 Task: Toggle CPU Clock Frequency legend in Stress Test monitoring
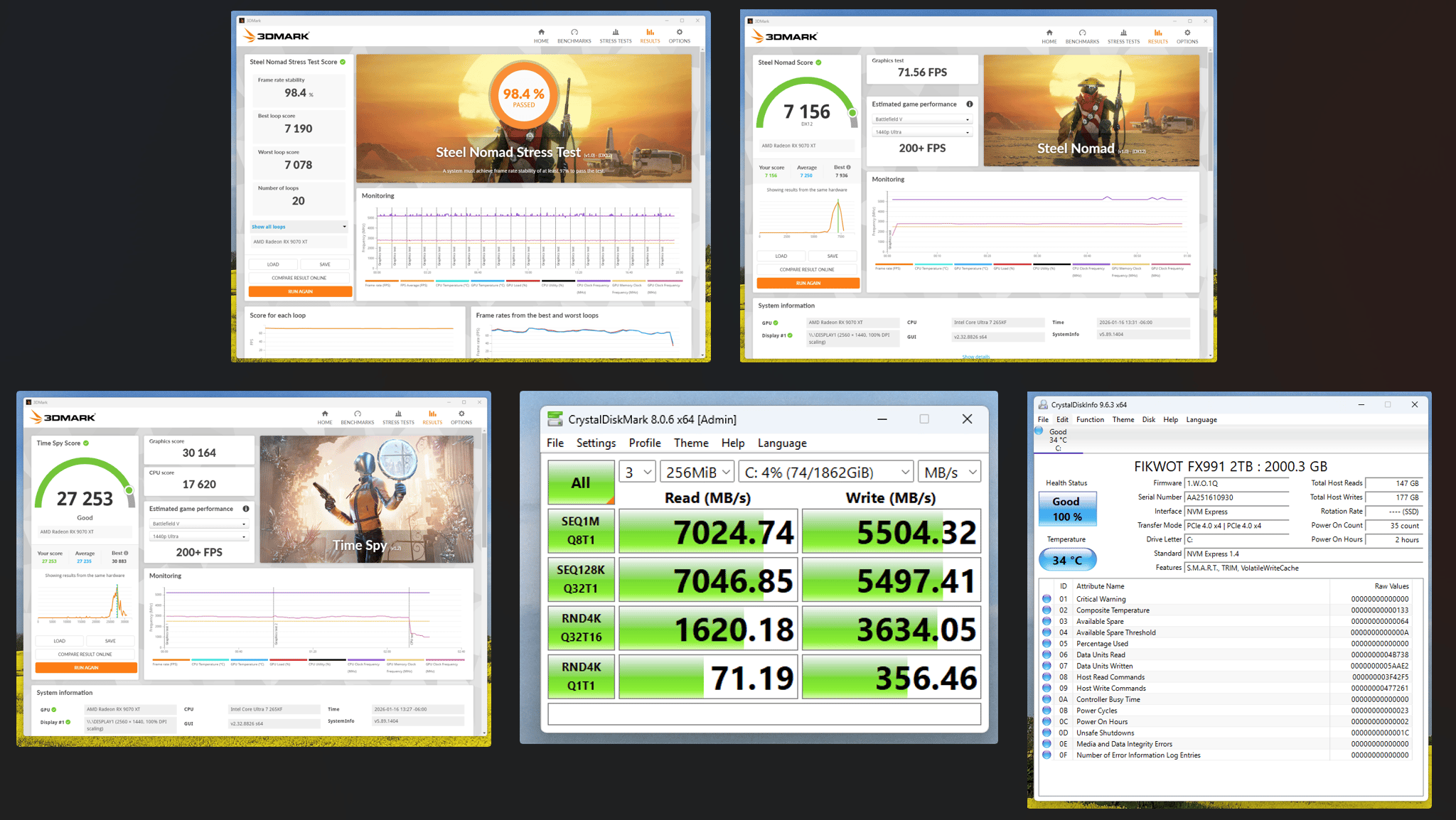tap(592, 286)
